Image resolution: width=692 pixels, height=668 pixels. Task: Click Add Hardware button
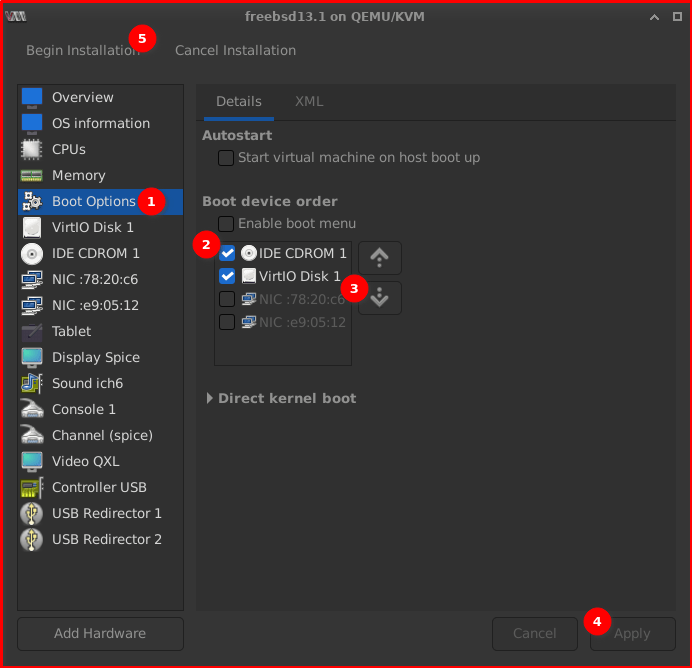click(100, 634)
